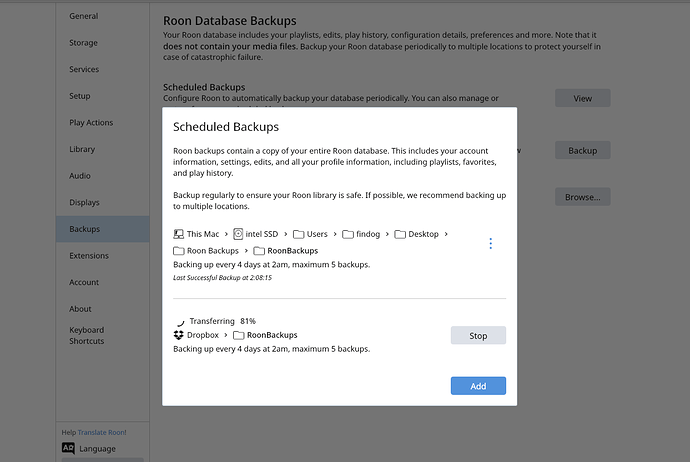Add a new scheduled backup
The image size is (690, 462).
[478, 386]
